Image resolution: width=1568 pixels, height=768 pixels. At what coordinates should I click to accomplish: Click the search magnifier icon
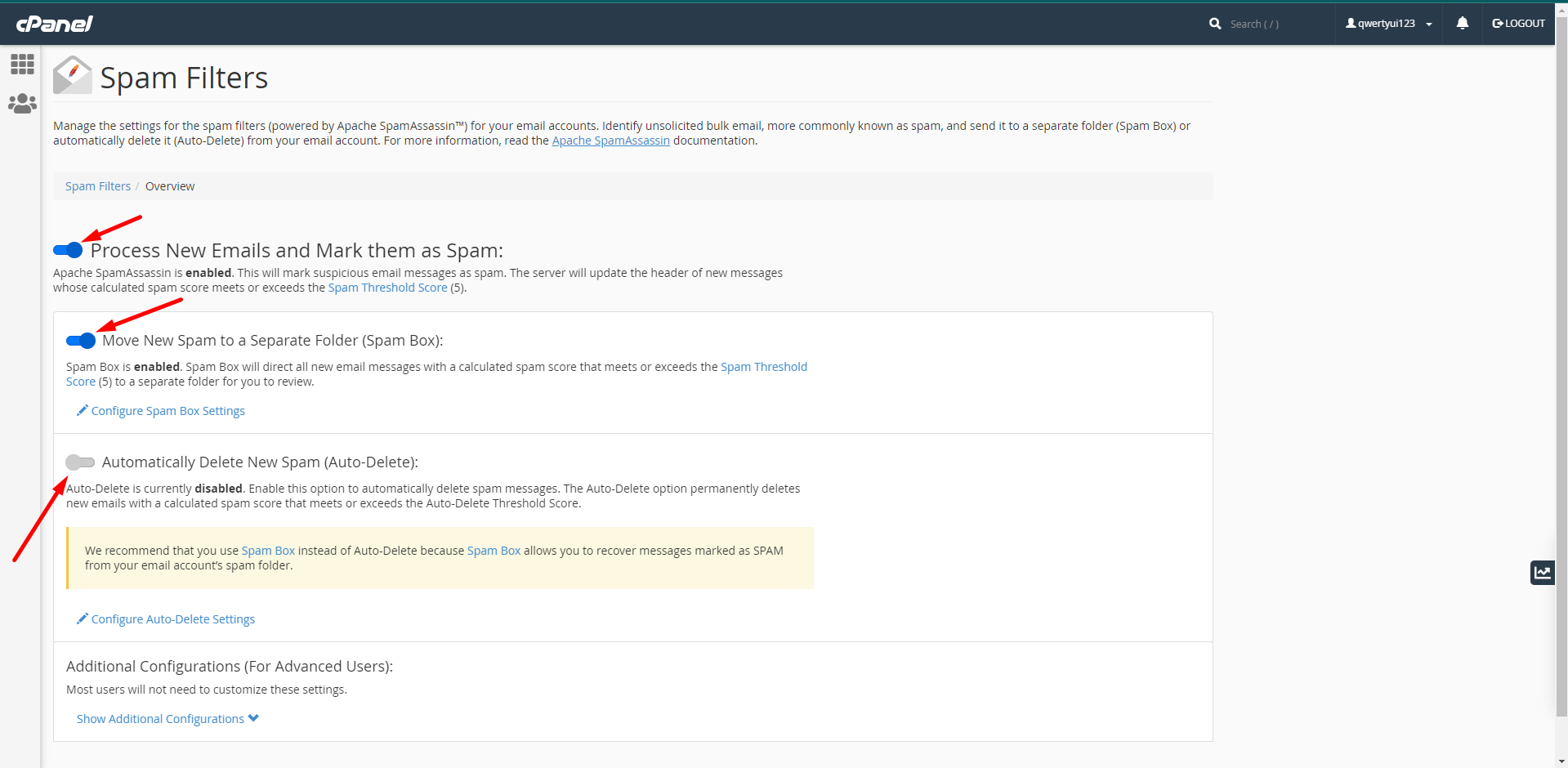pyautogui.click(x=1215, y=24)
